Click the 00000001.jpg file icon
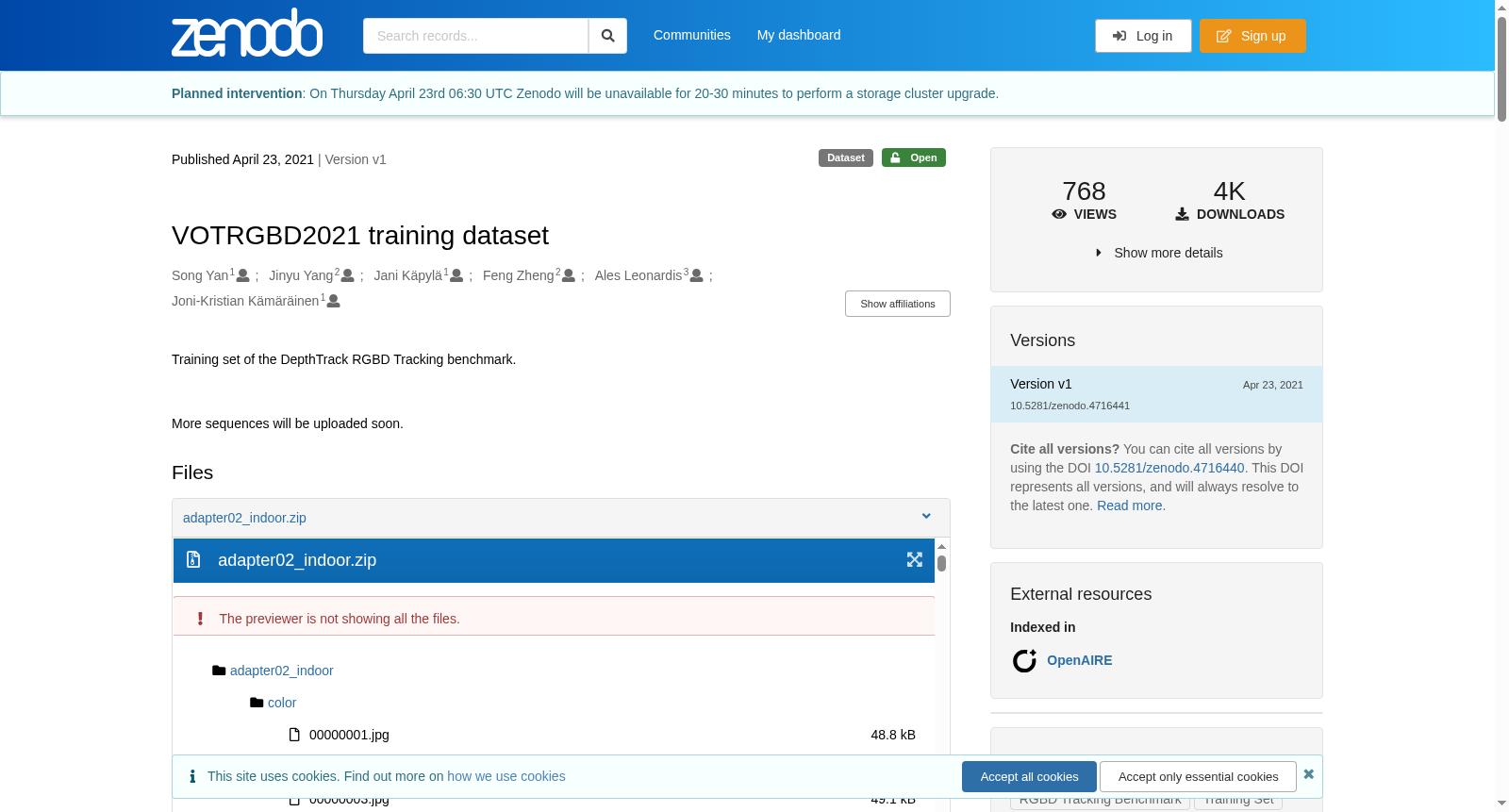 point(294,735)
